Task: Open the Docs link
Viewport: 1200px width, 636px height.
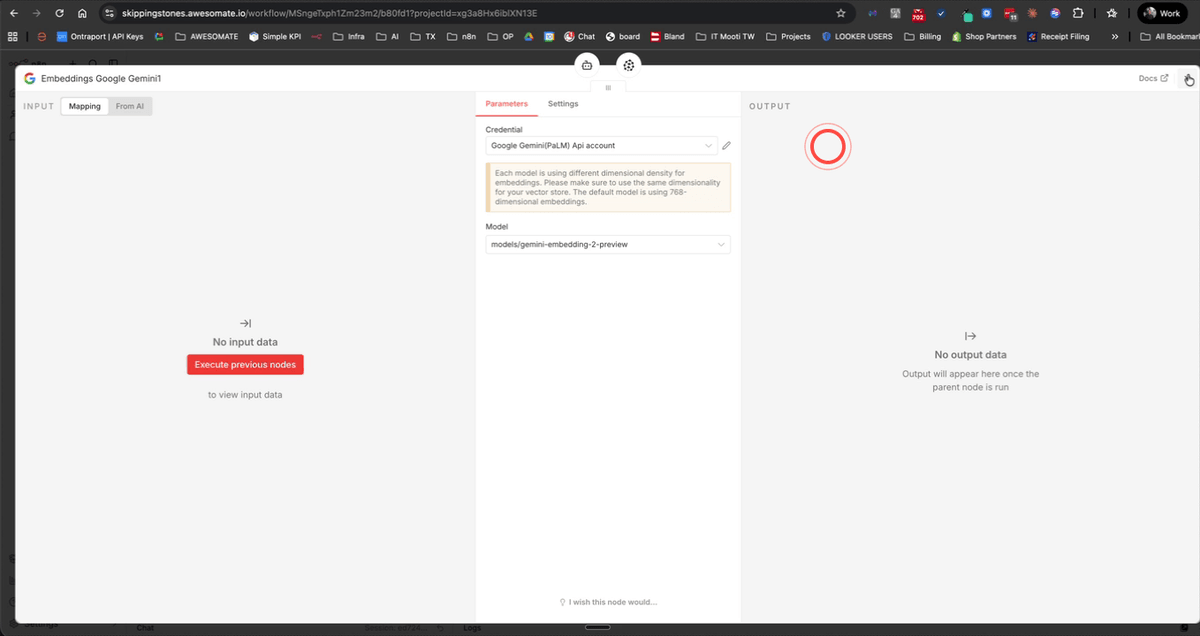Action: coord(1153,78)
